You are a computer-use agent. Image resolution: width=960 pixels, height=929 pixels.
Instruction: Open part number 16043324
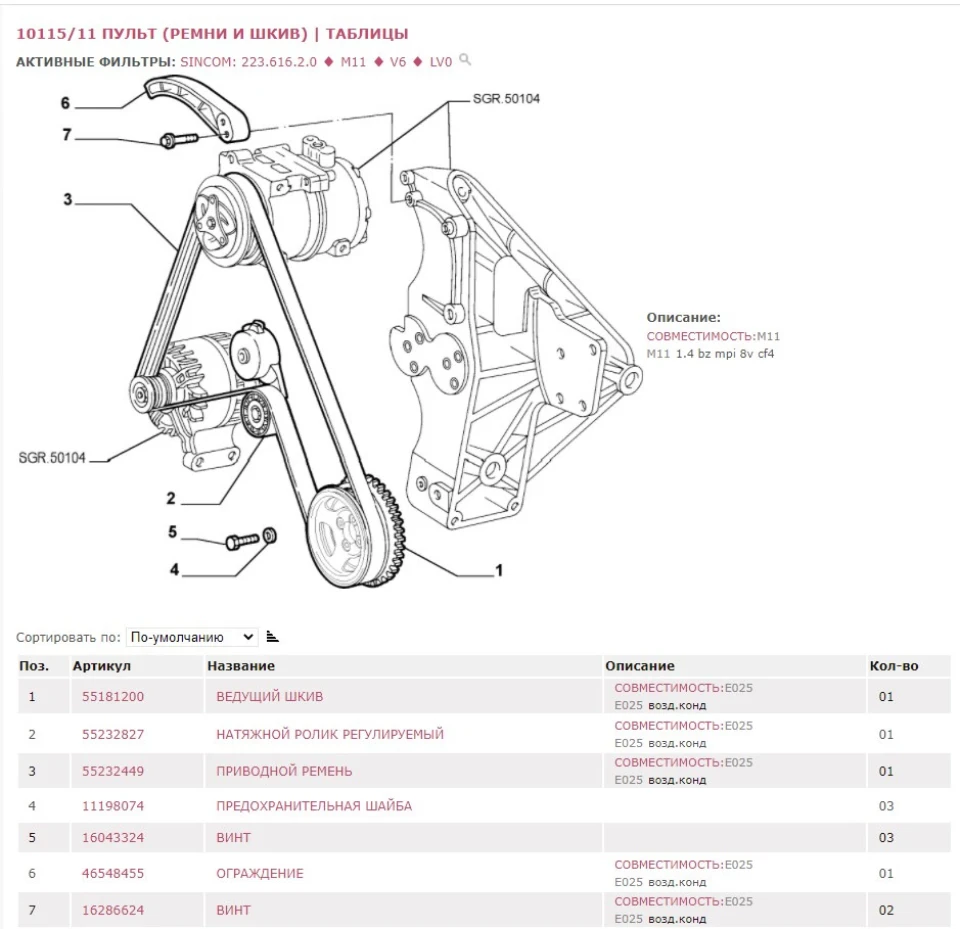113,838
